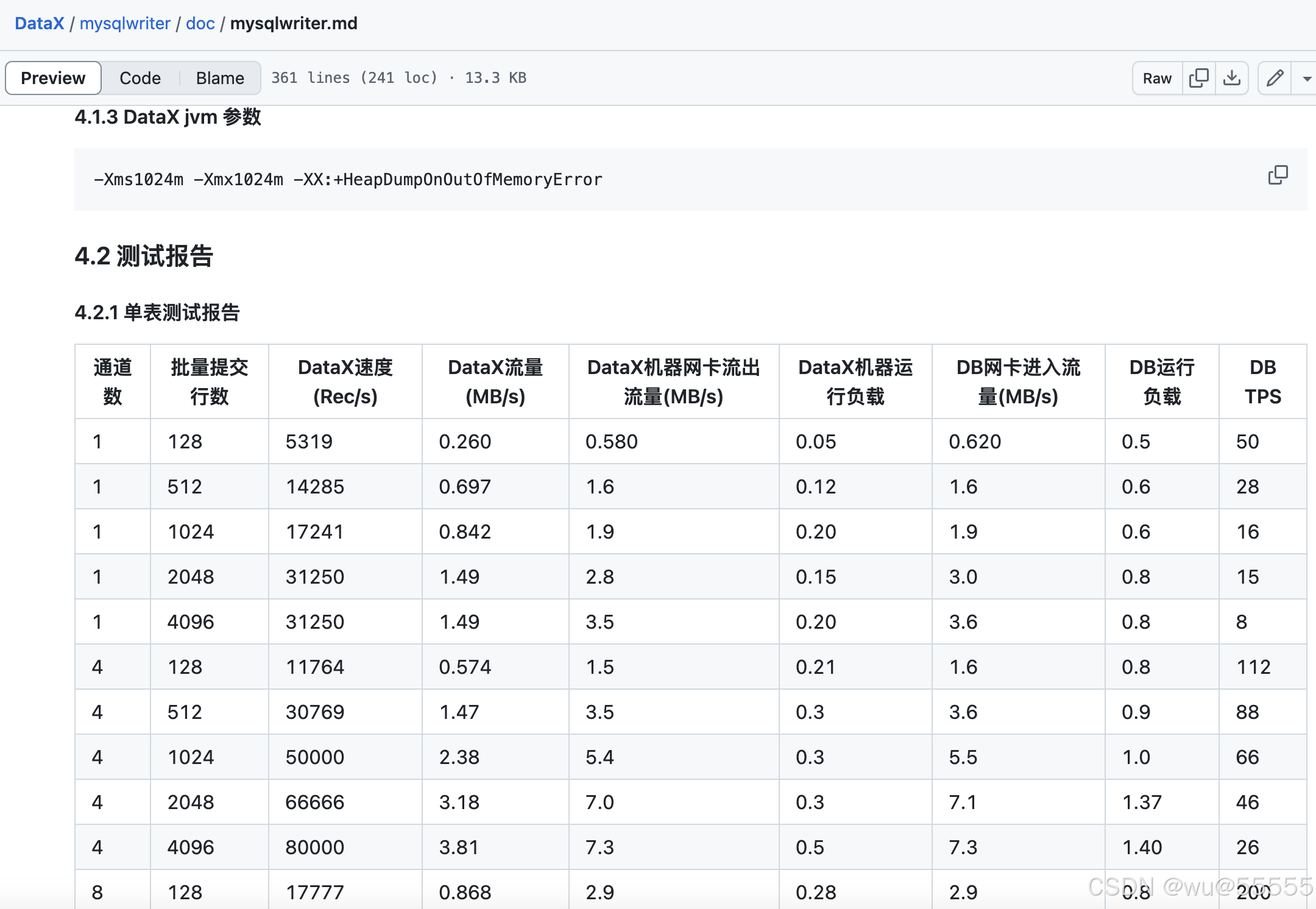The width and height of the screenshot is (1316, 909).
Task: Go to DataX repository root link
Action: coord(39,23)
